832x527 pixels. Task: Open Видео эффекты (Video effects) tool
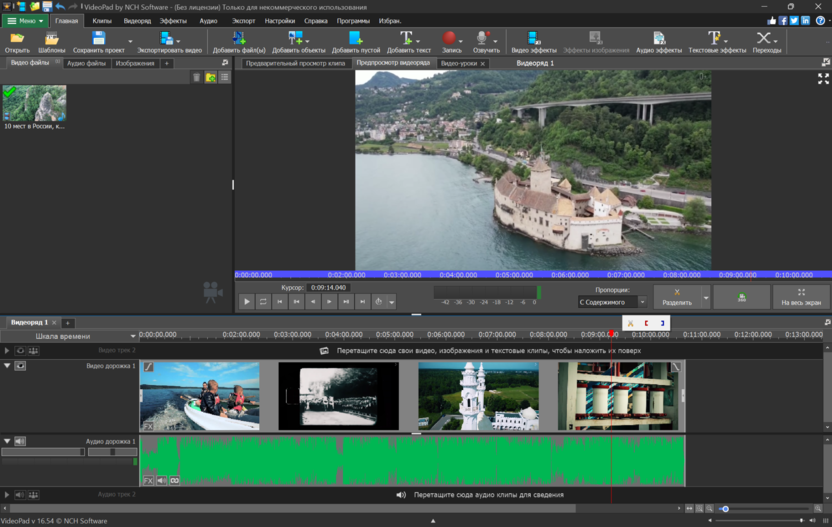click(x=532, y=39)
